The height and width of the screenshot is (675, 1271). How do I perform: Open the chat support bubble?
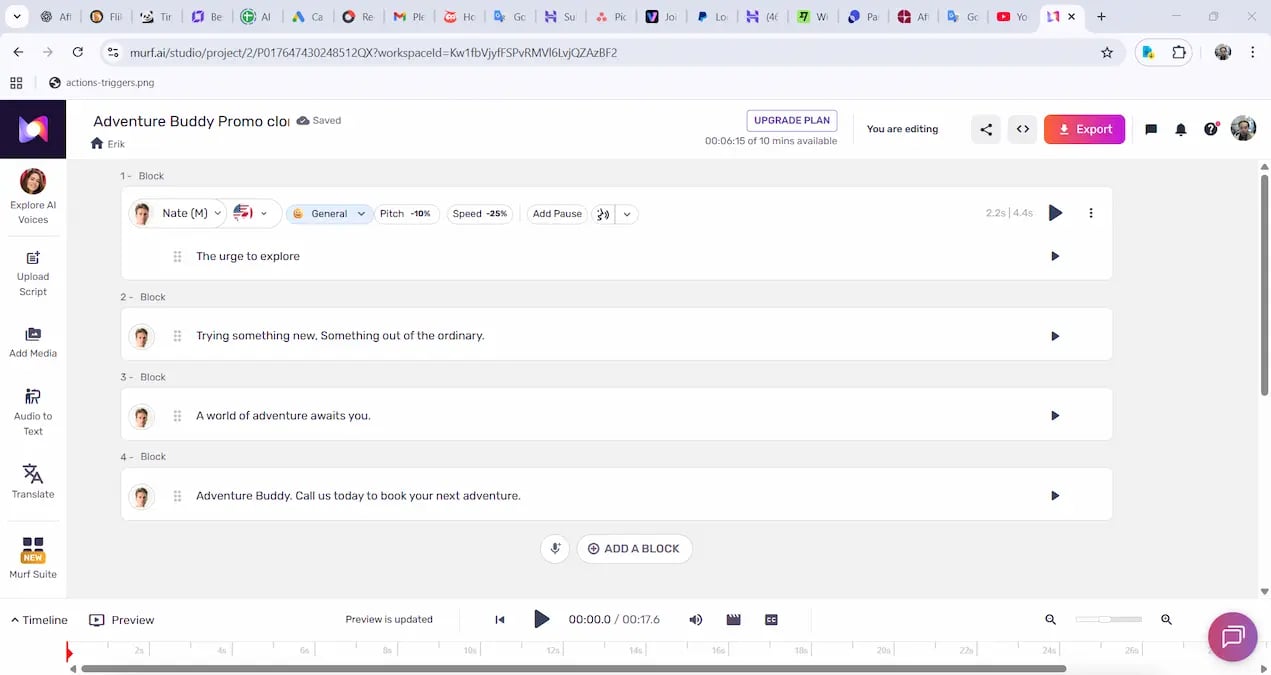pos(1232,637)
